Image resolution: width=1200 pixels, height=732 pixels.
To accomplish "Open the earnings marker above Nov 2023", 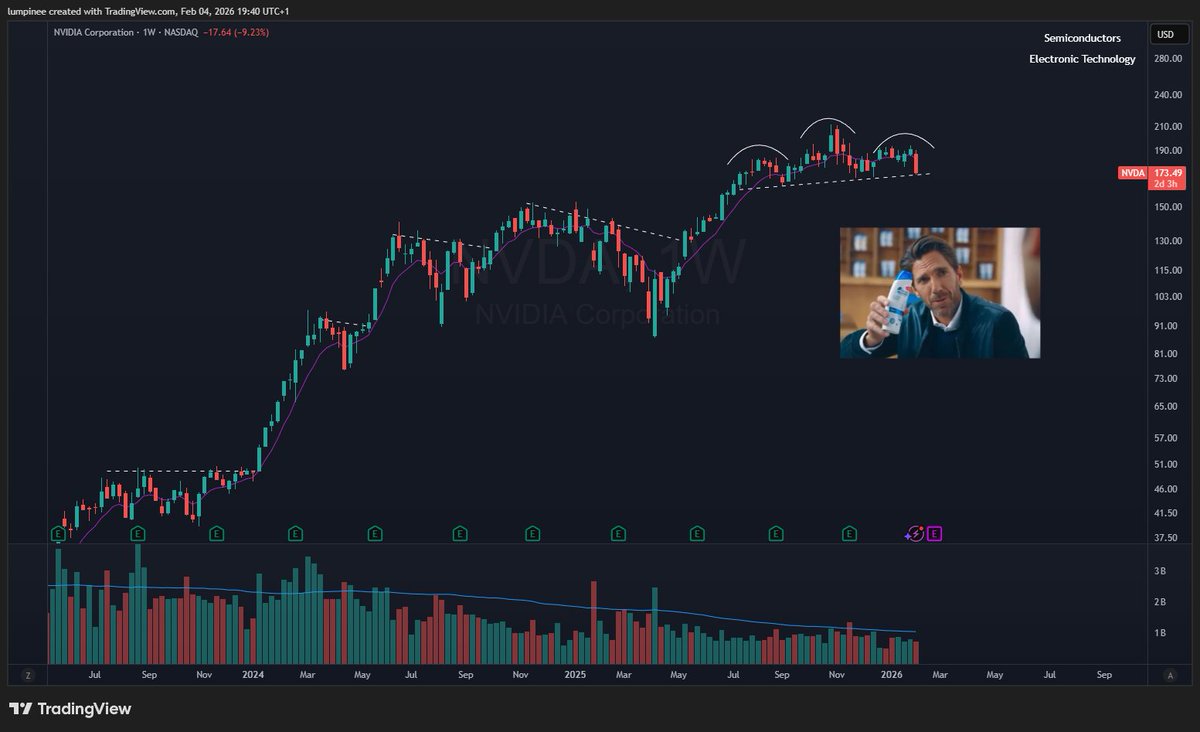I will [216, 534].
